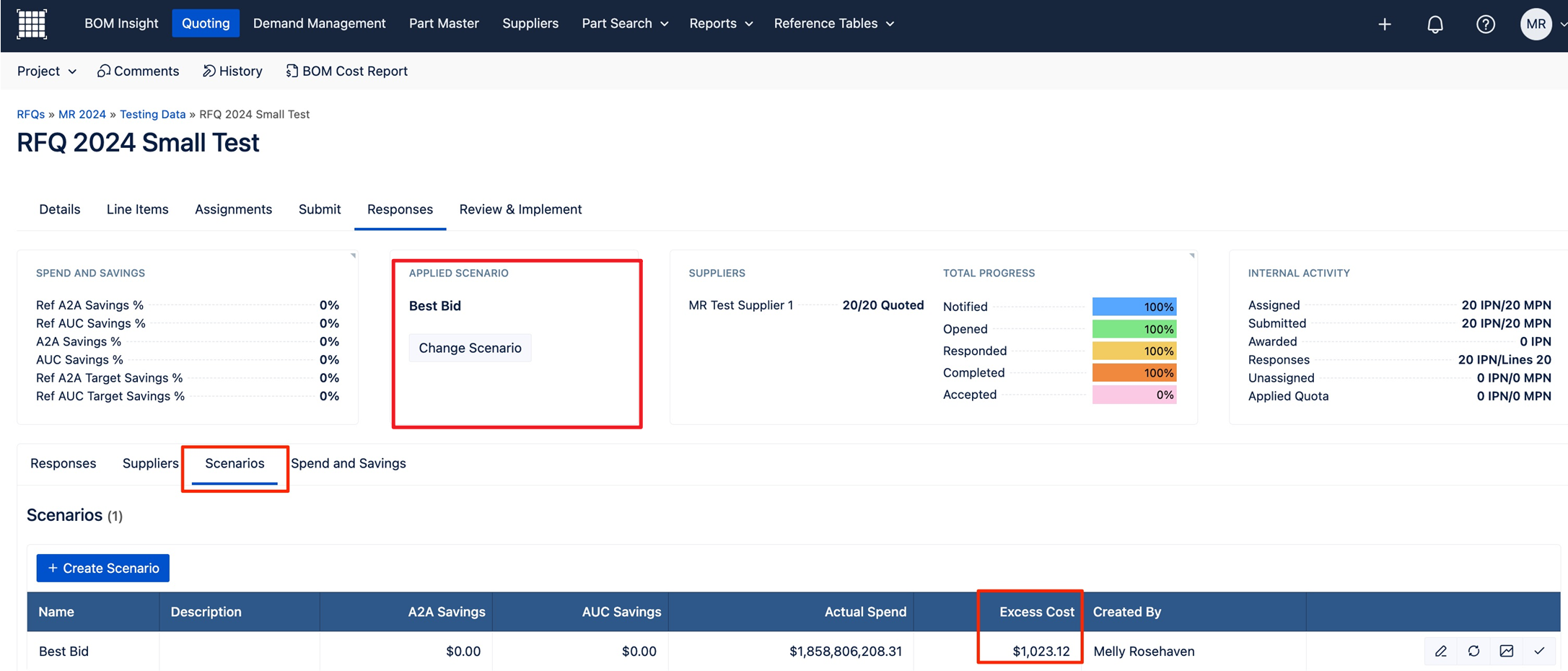Open the Part Search dropdown

click(624, 23)
